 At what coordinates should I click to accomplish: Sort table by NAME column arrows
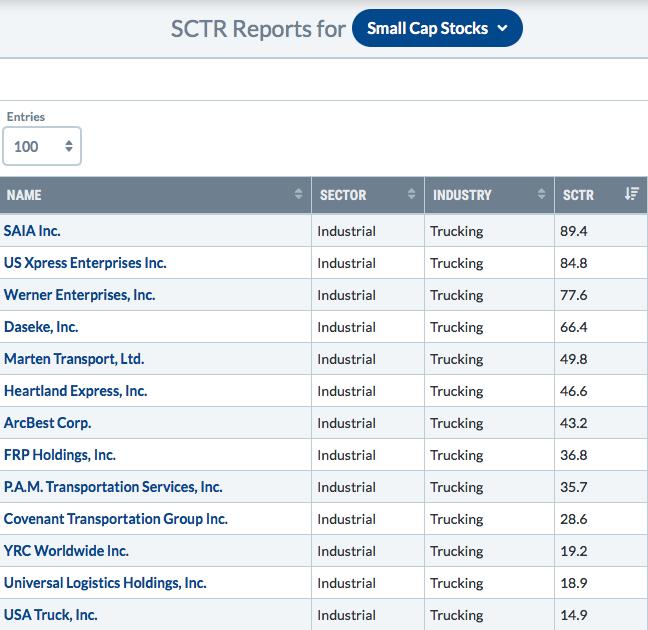tap(298, 193)
